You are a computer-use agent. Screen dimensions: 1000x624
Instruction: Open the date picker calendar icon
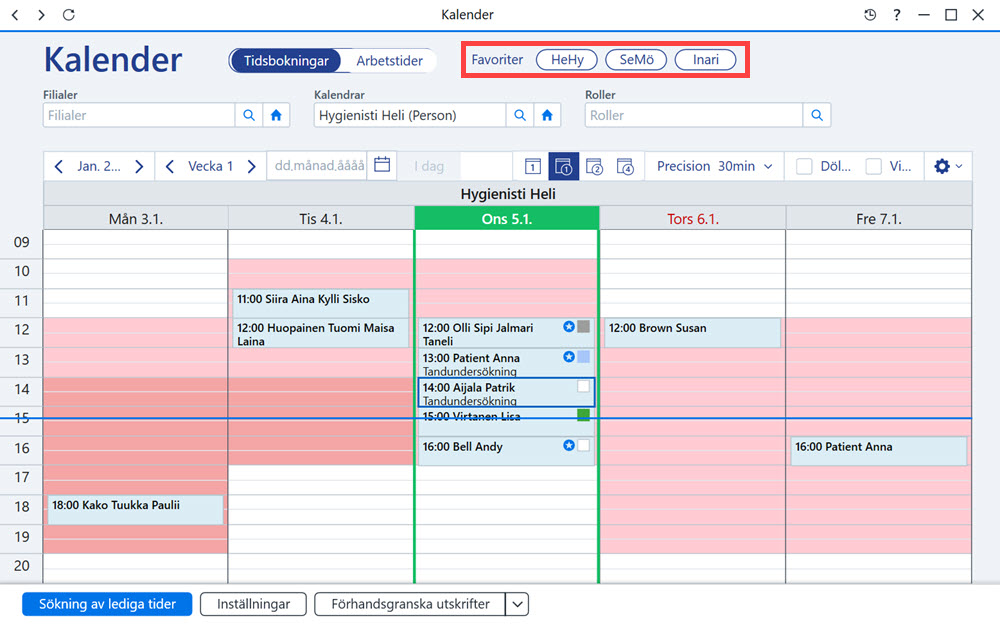382,165
